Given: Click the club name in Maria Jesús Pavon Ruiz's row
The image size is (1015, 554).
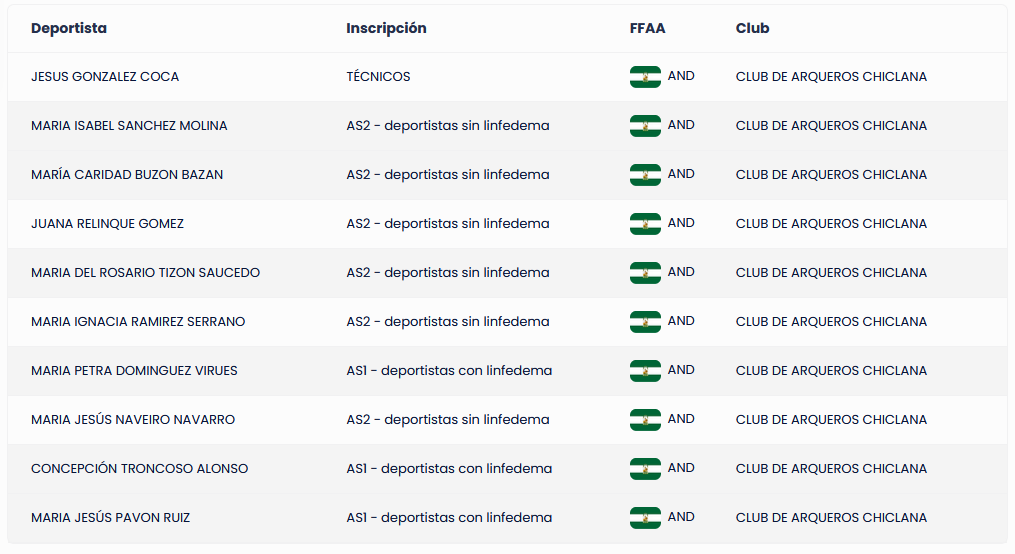Looking at the screenshot, I should (831, 518).
